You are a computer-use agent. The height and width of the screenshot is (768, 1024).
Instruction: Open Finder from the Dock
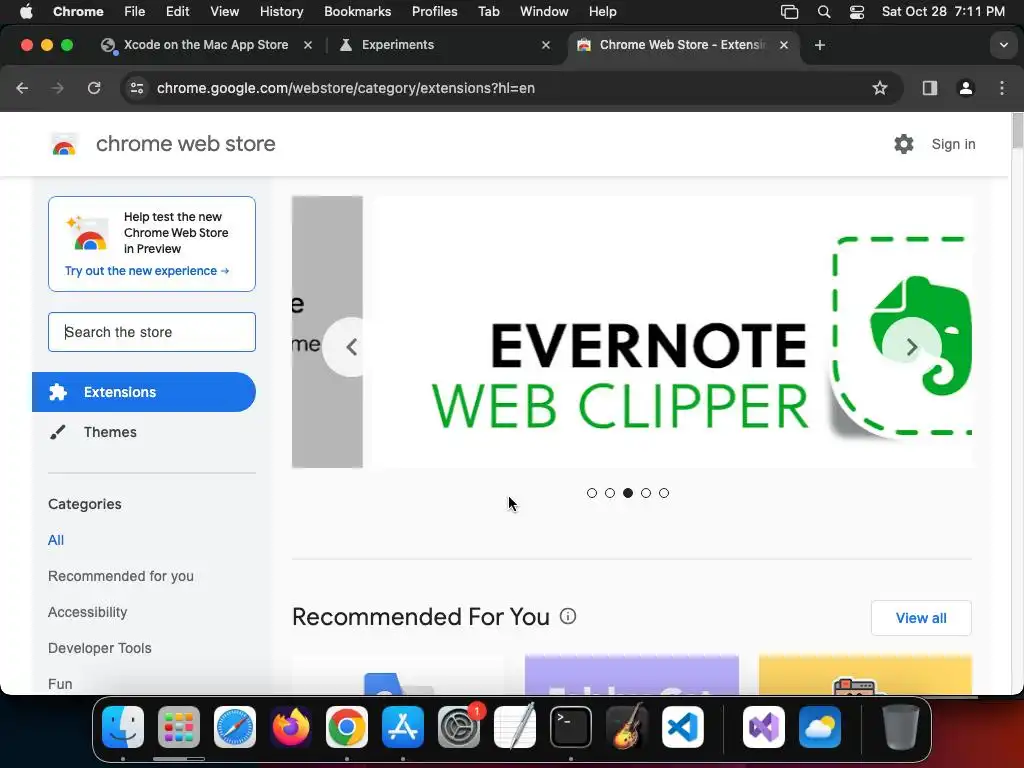coord(123,727)
